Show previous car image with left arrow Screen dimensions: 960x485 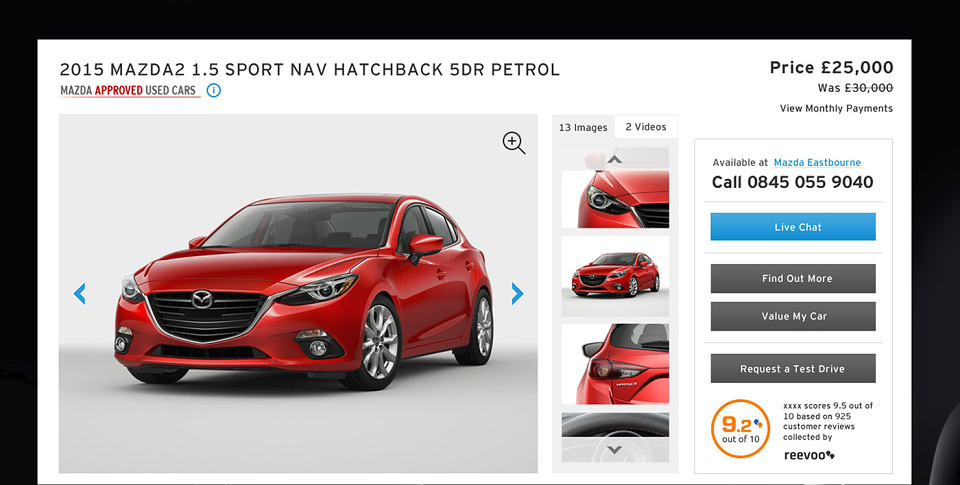point(80,294)
